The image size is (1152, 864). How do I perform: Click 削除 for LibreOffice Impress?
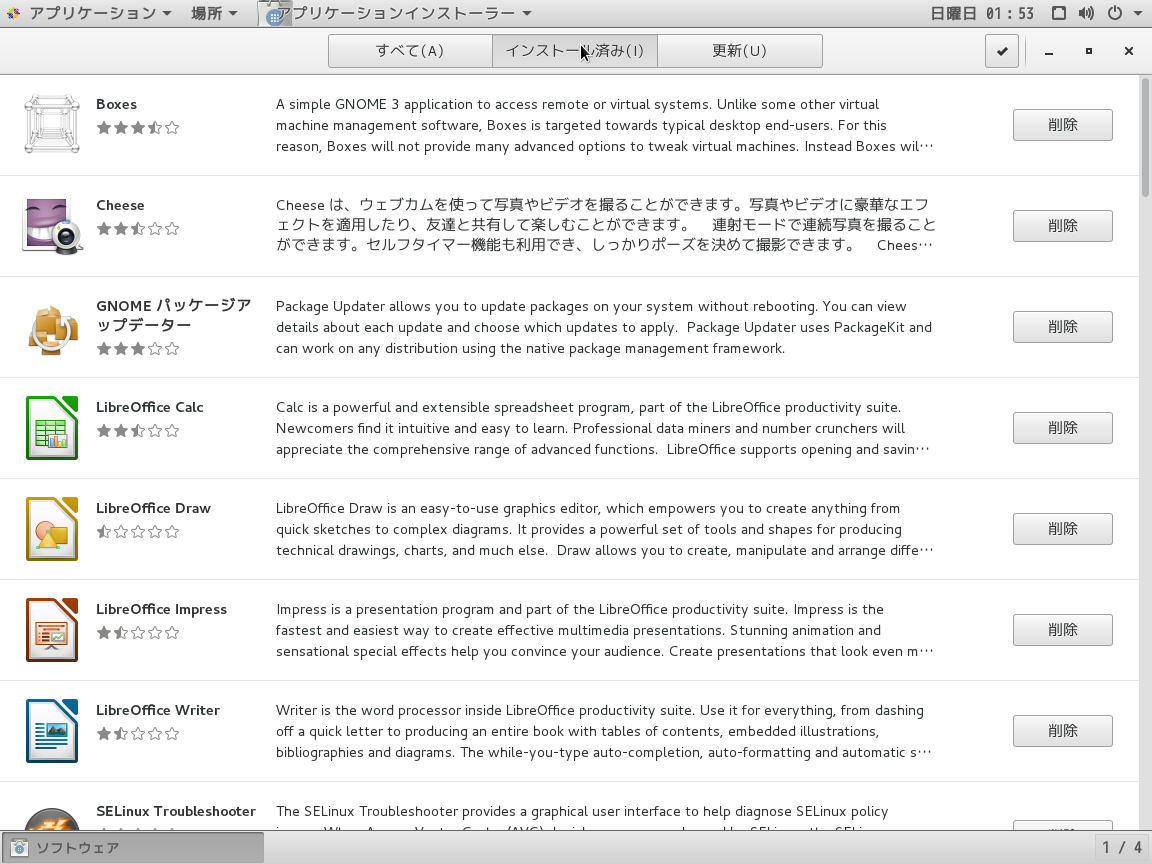pos(1062,630)
